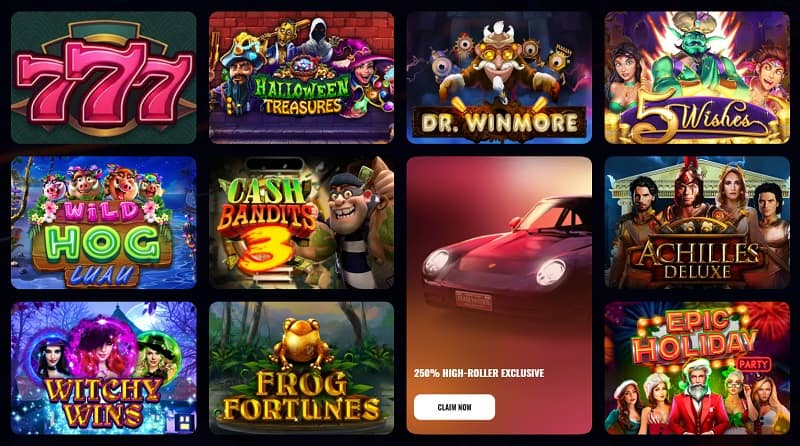Open the 777 slot game
Image resolution: width=800 pixels, height=446 pixels.
click(104, 78)
